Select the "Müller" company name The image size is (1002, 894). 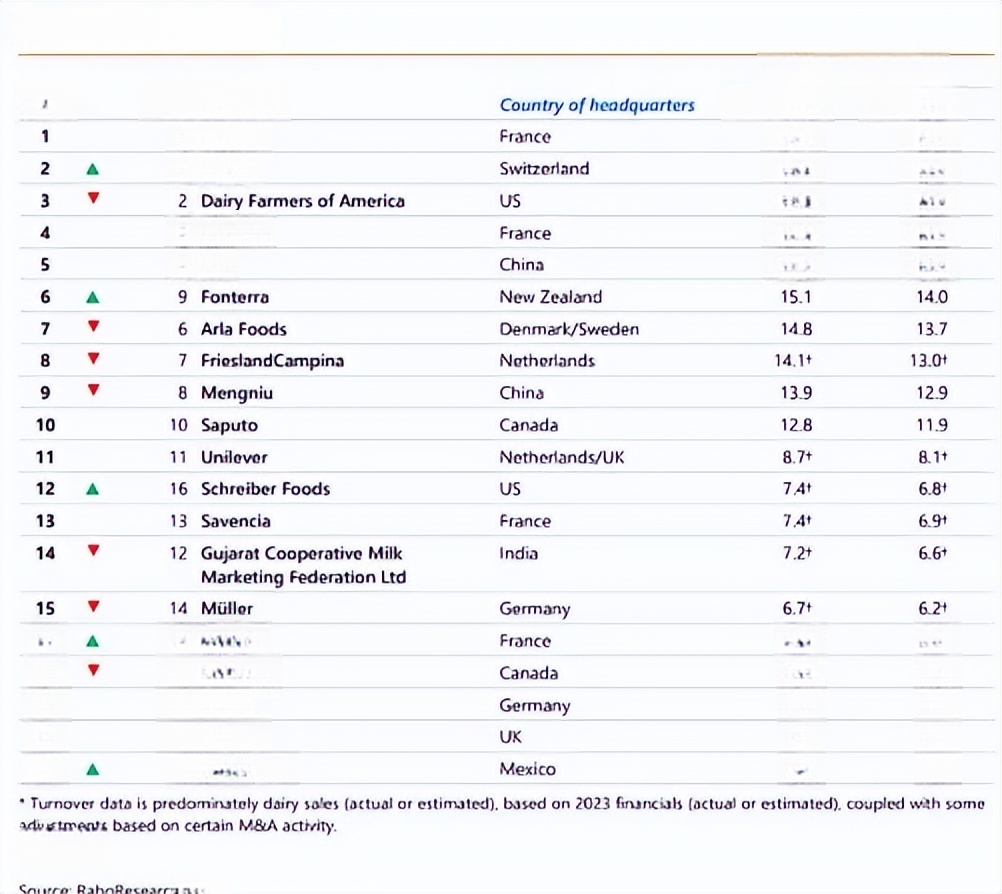pos(227,608)
